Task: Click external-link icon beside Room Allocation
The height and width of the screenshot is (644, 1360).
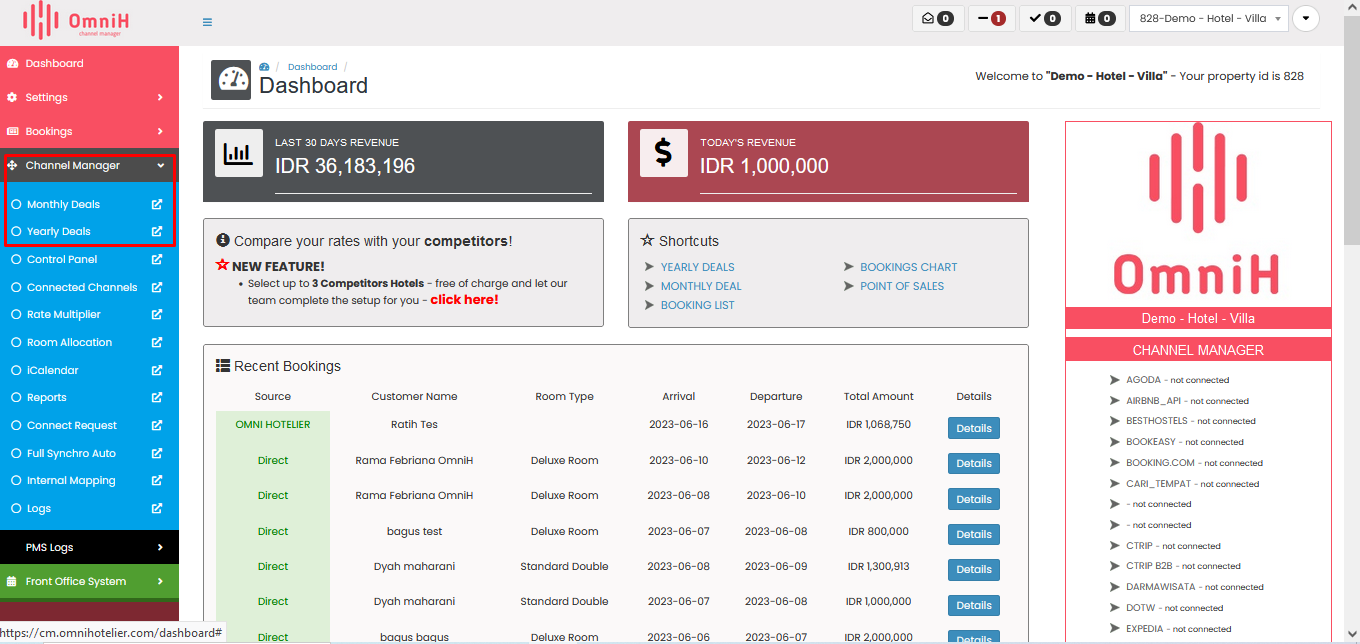Action: coord(157,342)
